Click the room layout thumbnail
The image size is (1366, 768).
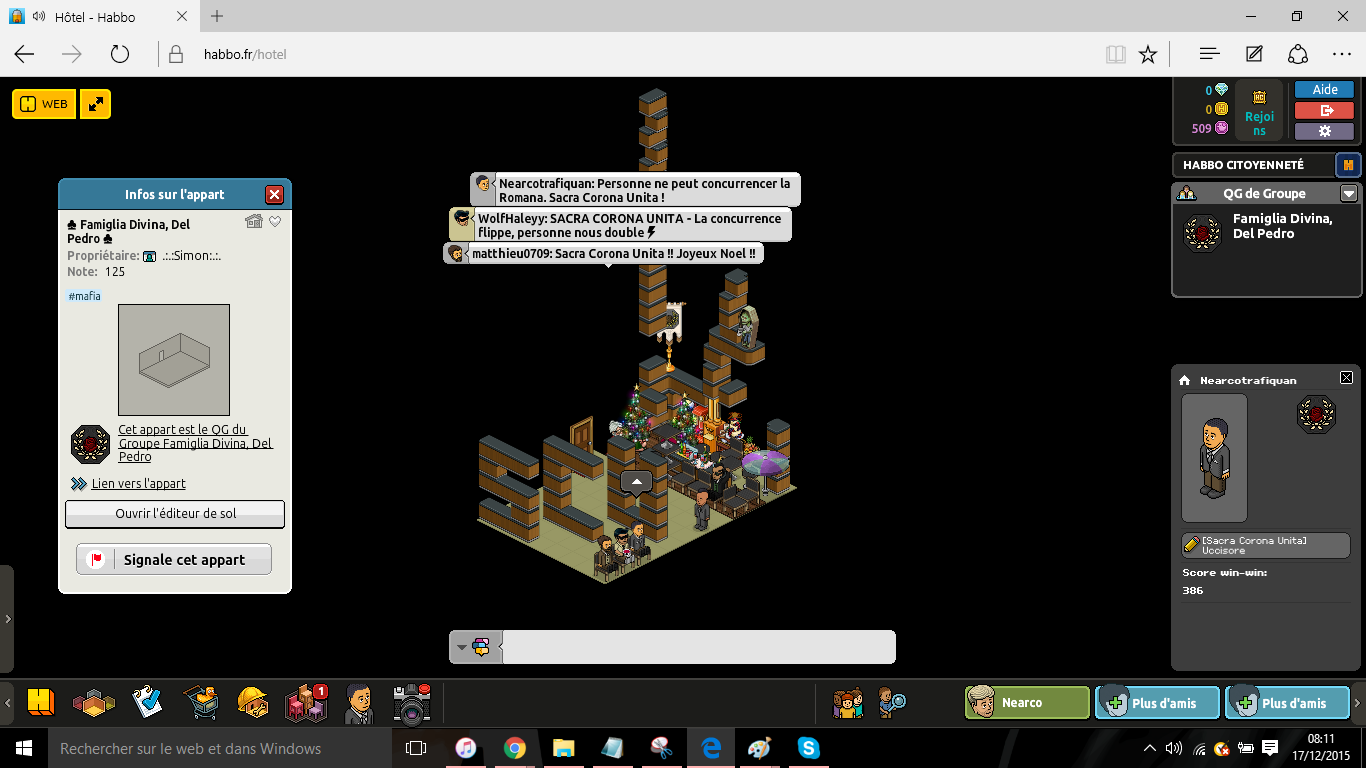[174, 360]
